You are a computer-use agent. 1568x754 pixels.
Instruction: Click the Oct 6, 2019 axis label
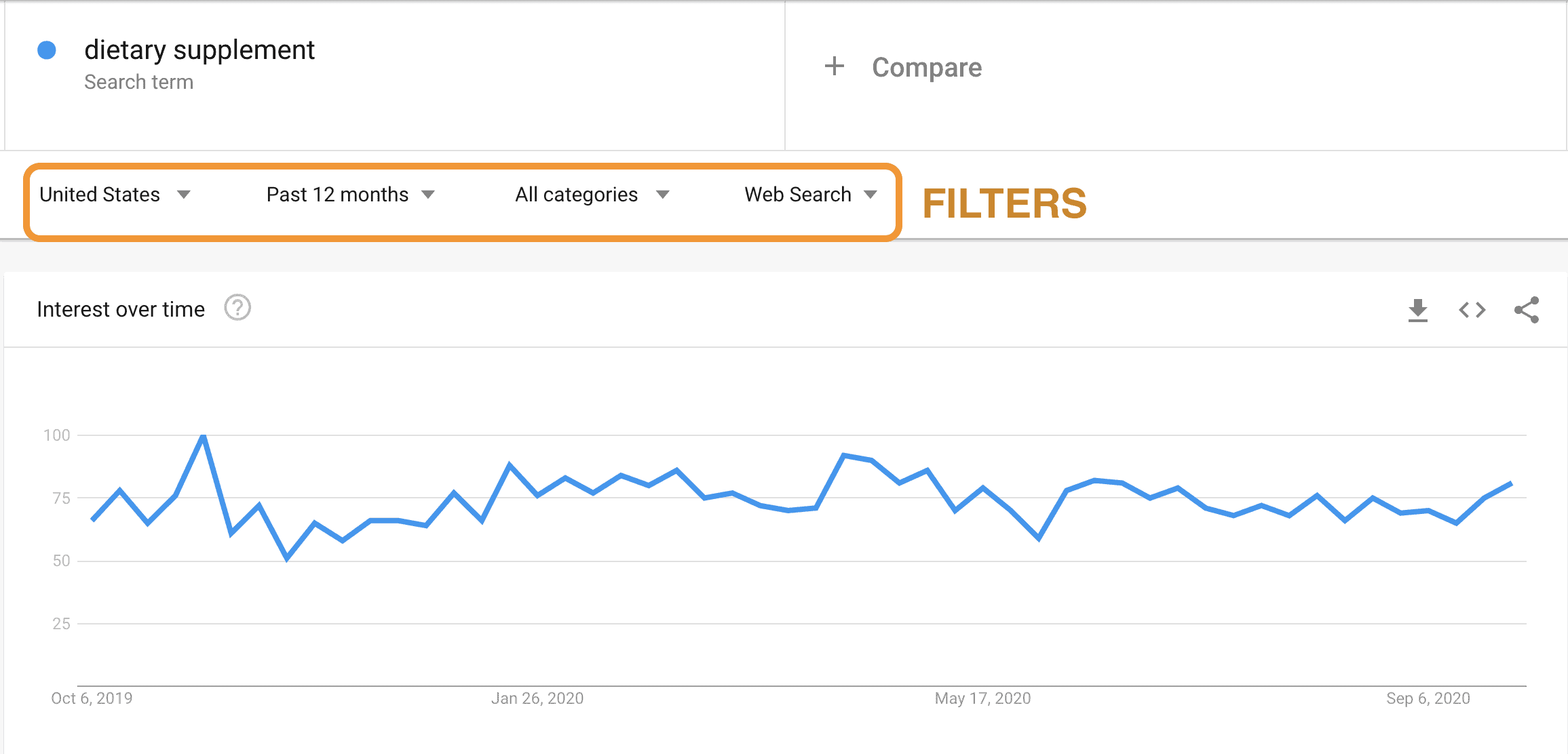point(92,698)
